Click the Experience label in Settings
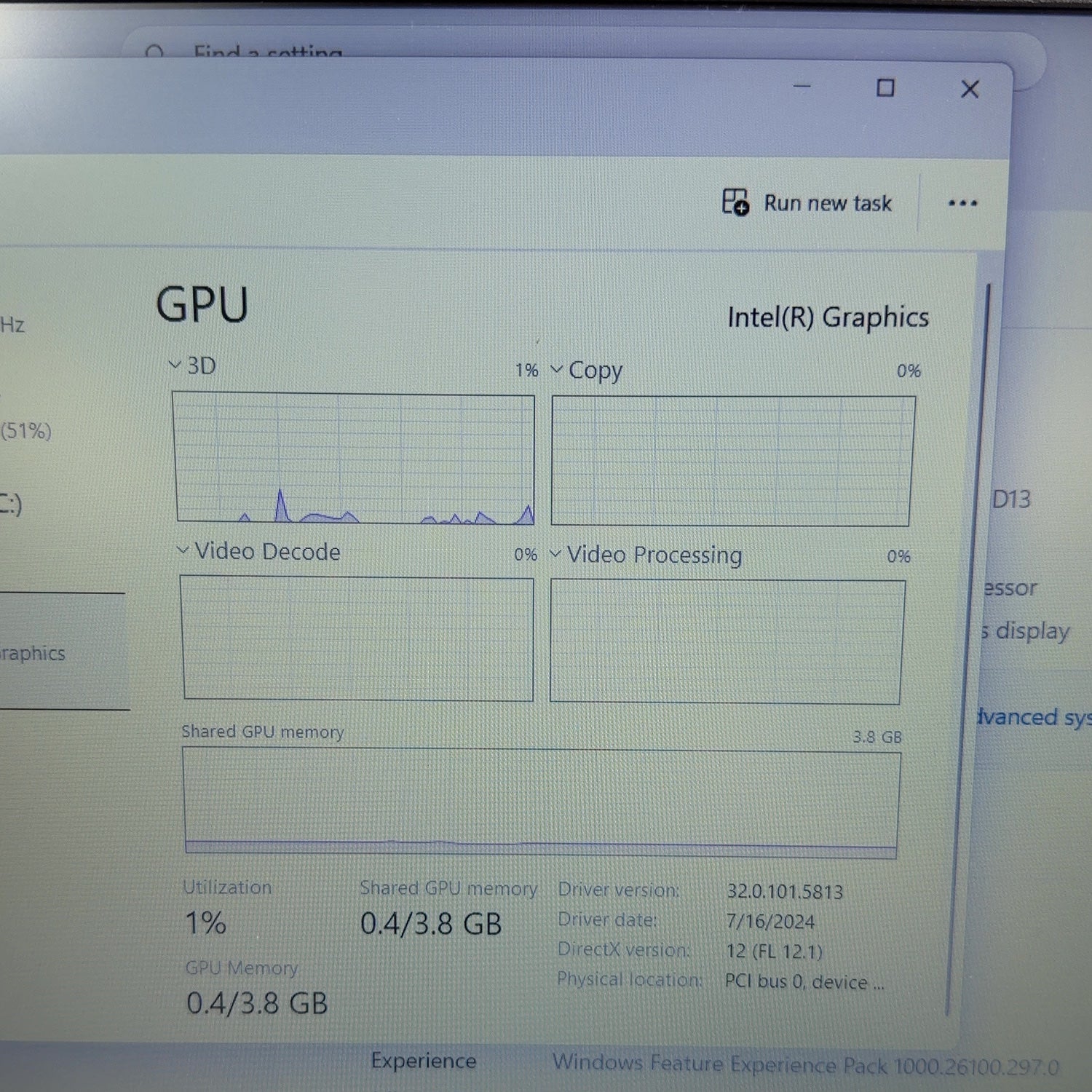Image resolution: width=1092 pixels, height=1092 pixels. point(424,1061)
